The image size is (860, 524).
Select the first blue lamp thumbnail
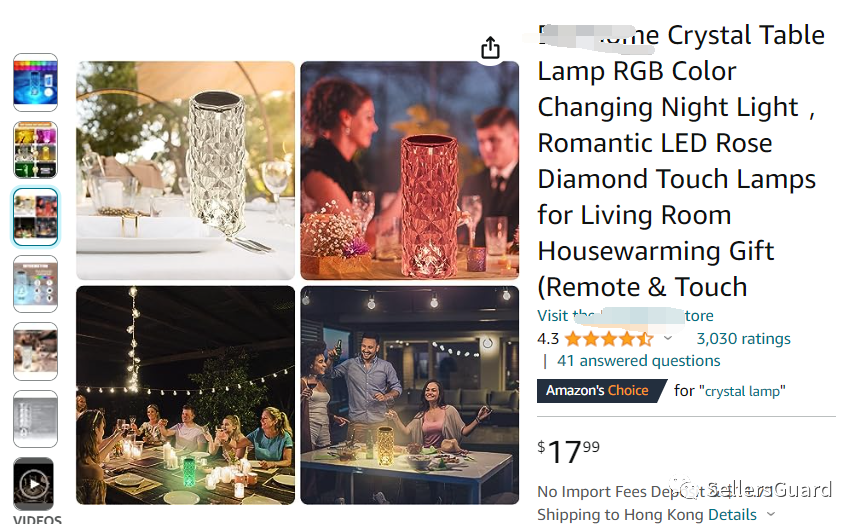36,82
